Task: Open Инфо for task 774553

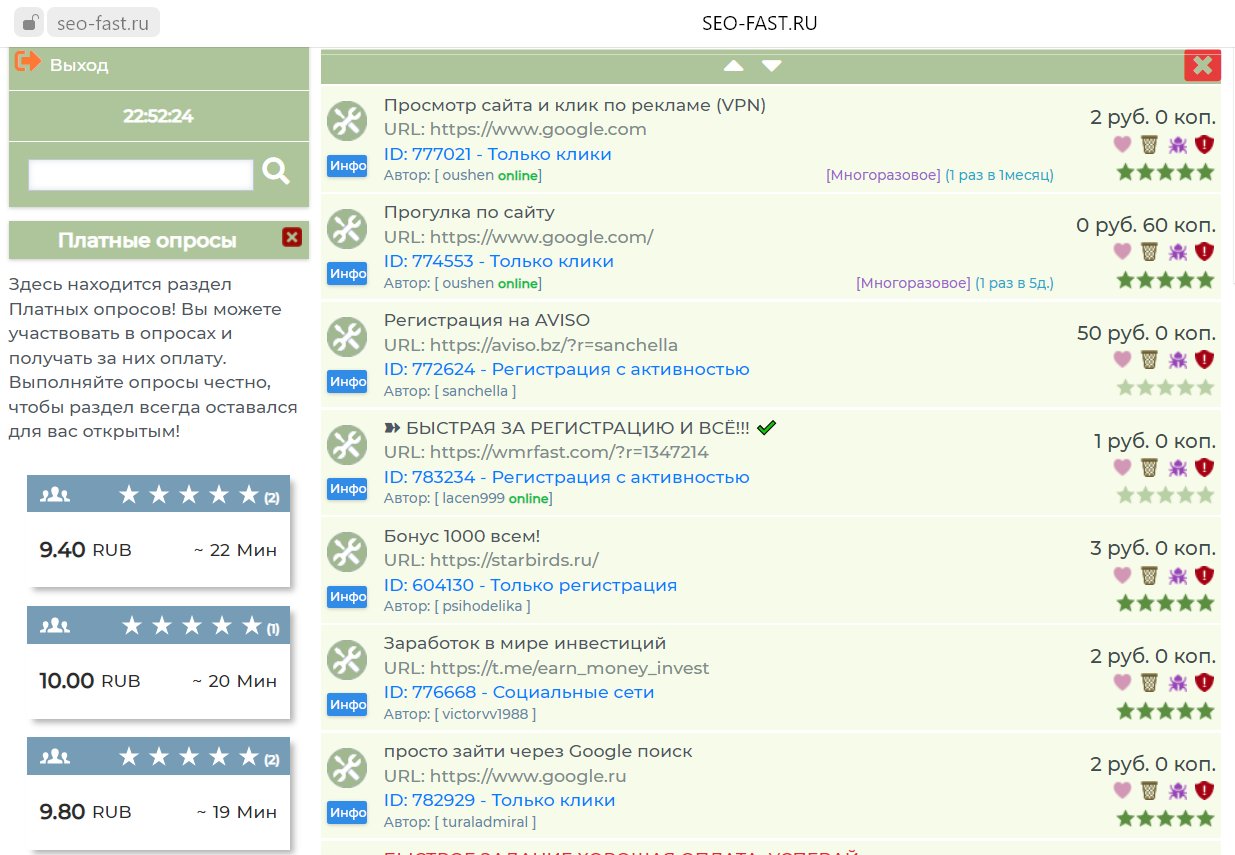Action: point(348,274)
